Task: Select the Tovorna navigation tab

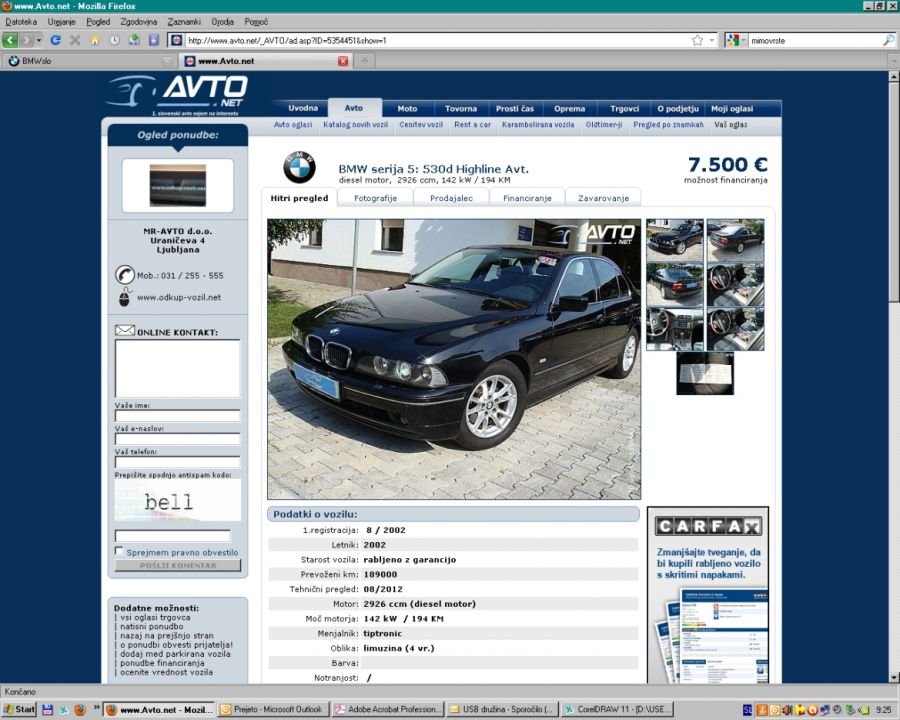Action: pos(461,109)
